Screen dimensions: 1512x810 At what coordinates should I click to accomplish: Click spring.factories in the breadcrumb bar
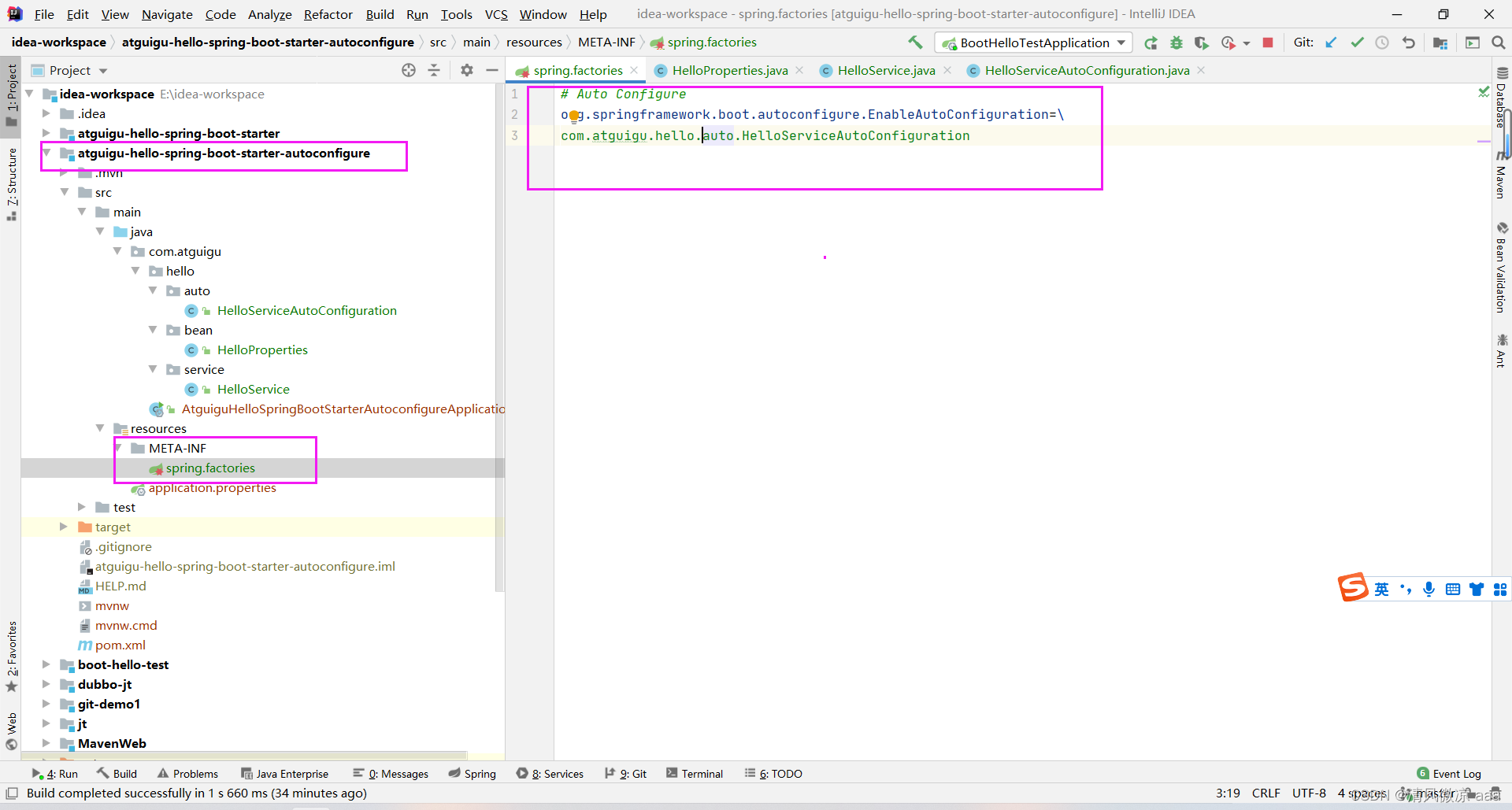(702, 43)
